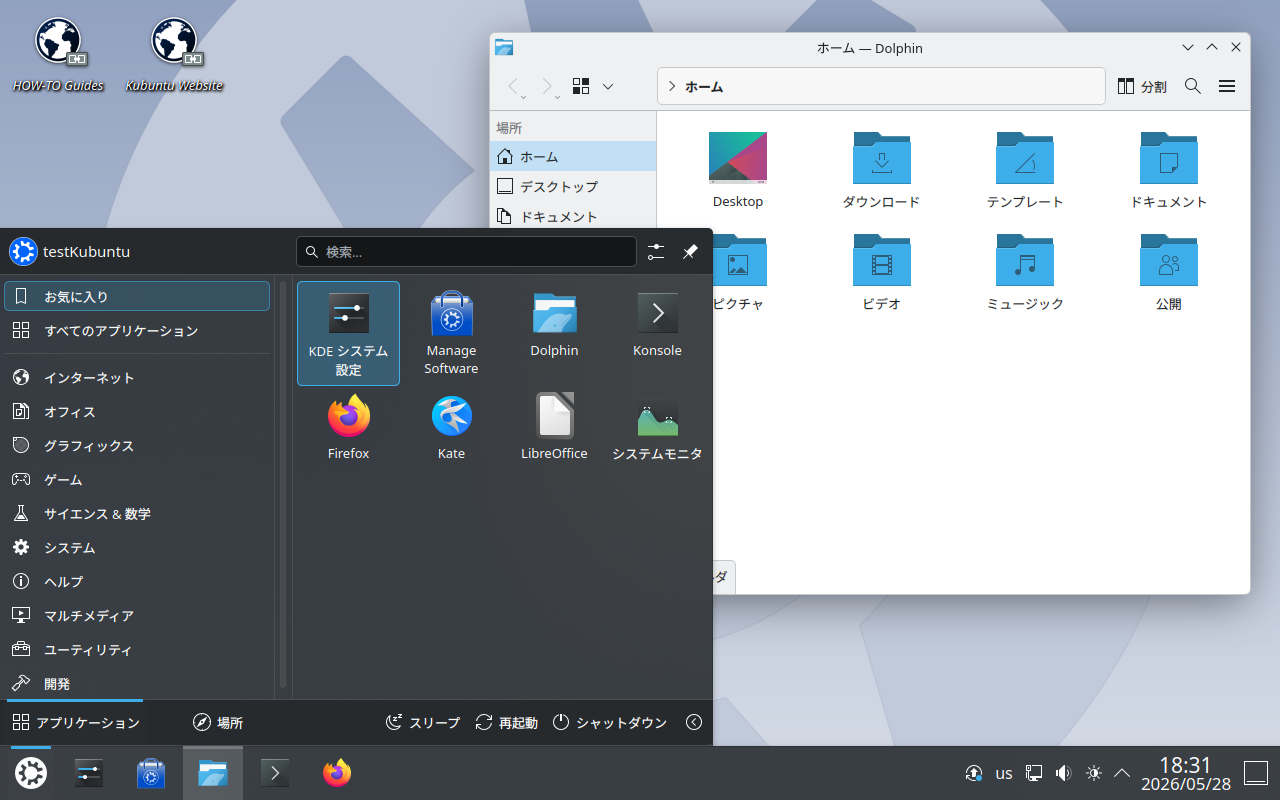Screen dimensions: 1280x800
Task: Open システムモニタ from launcher favorites
Action: 657,428
